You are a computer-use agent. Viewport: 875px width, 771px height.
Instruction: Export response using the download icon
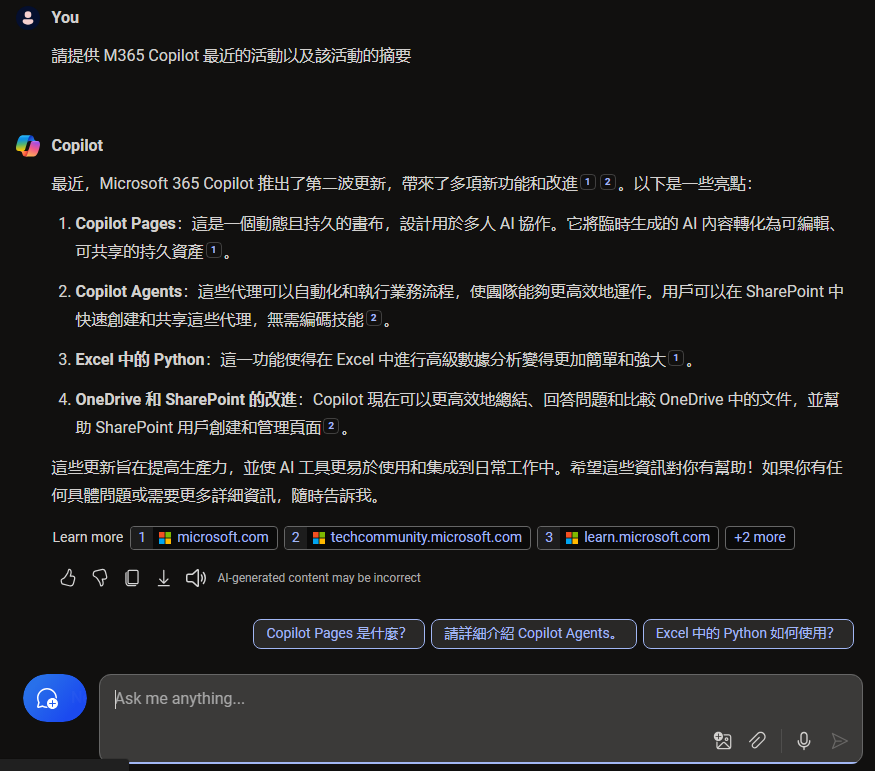[164, 578]
